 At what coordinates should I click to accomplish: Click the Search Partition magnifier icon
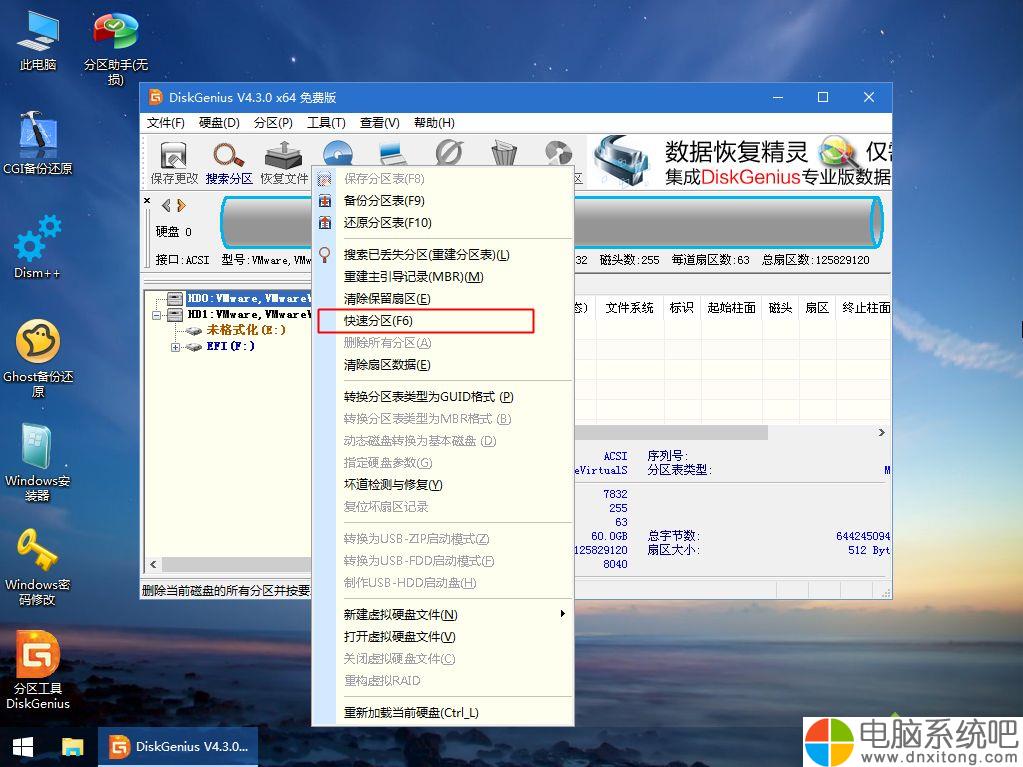[229, 162]
